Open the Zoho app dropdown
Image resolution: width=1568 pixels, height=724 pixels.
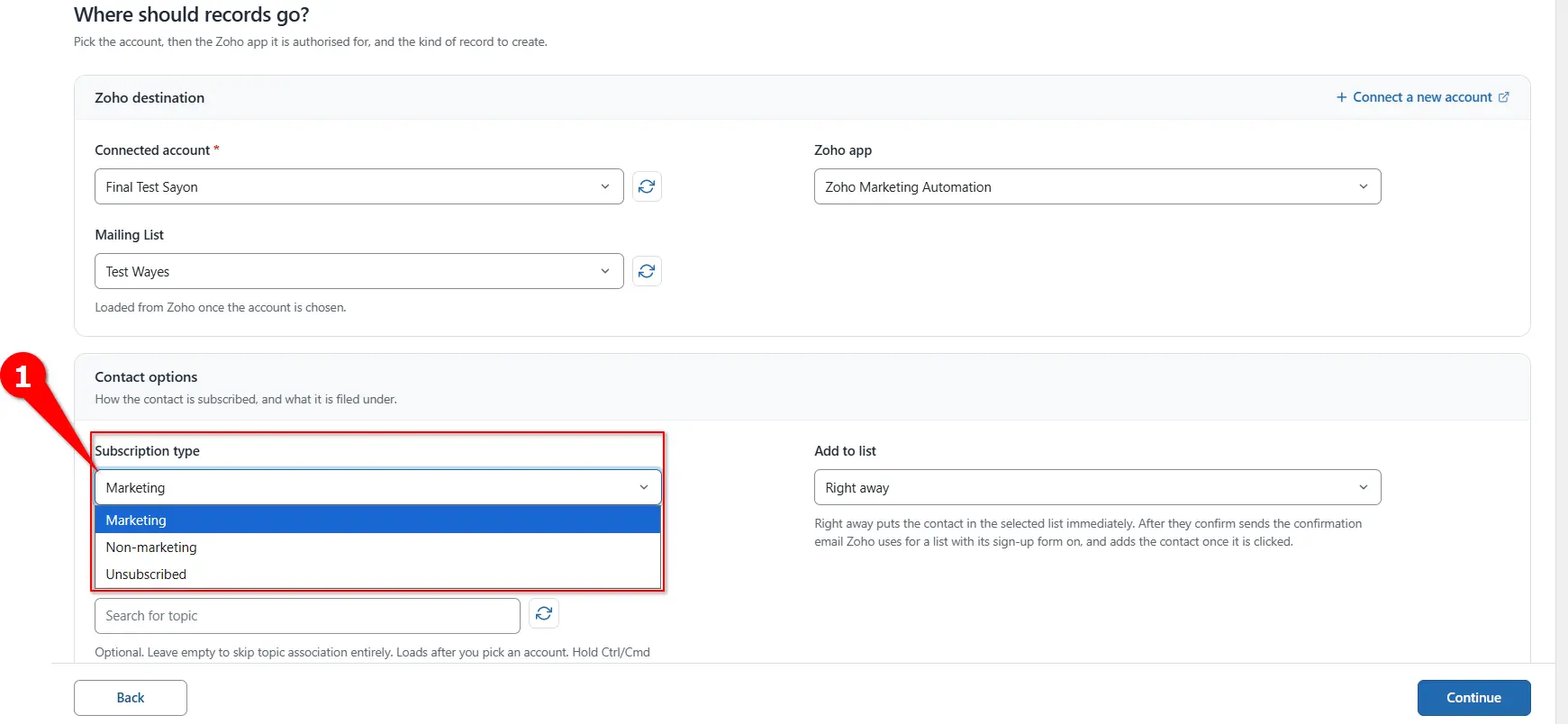1097,186
